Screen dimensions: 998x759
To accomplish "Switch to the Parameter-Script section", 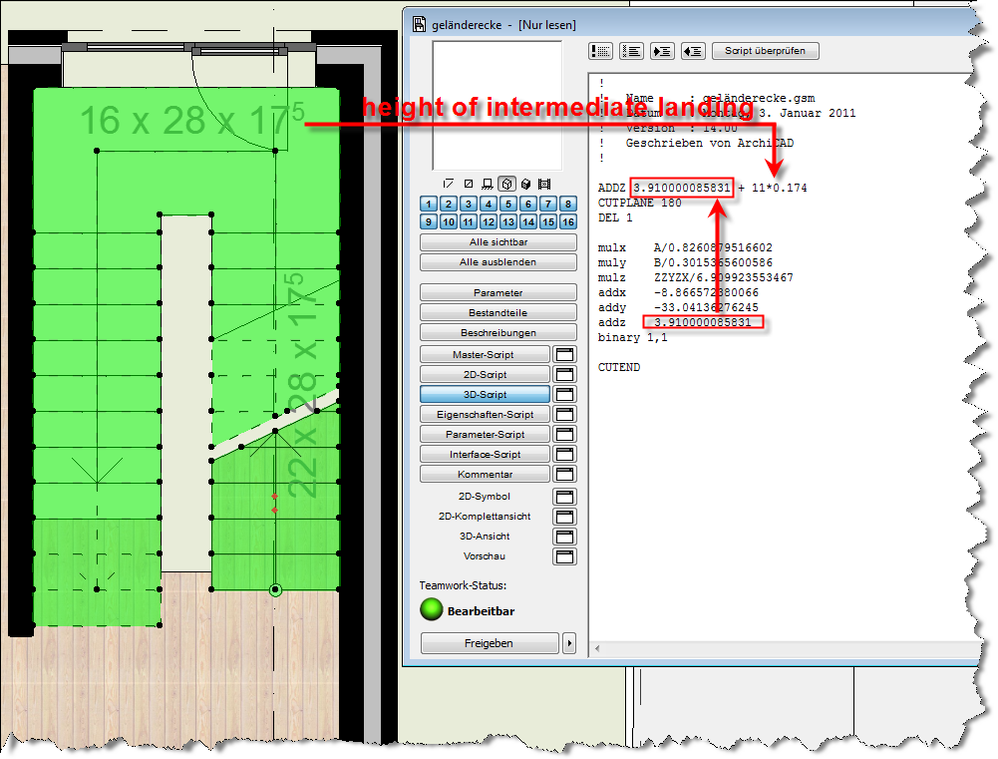I will (484, 434).
